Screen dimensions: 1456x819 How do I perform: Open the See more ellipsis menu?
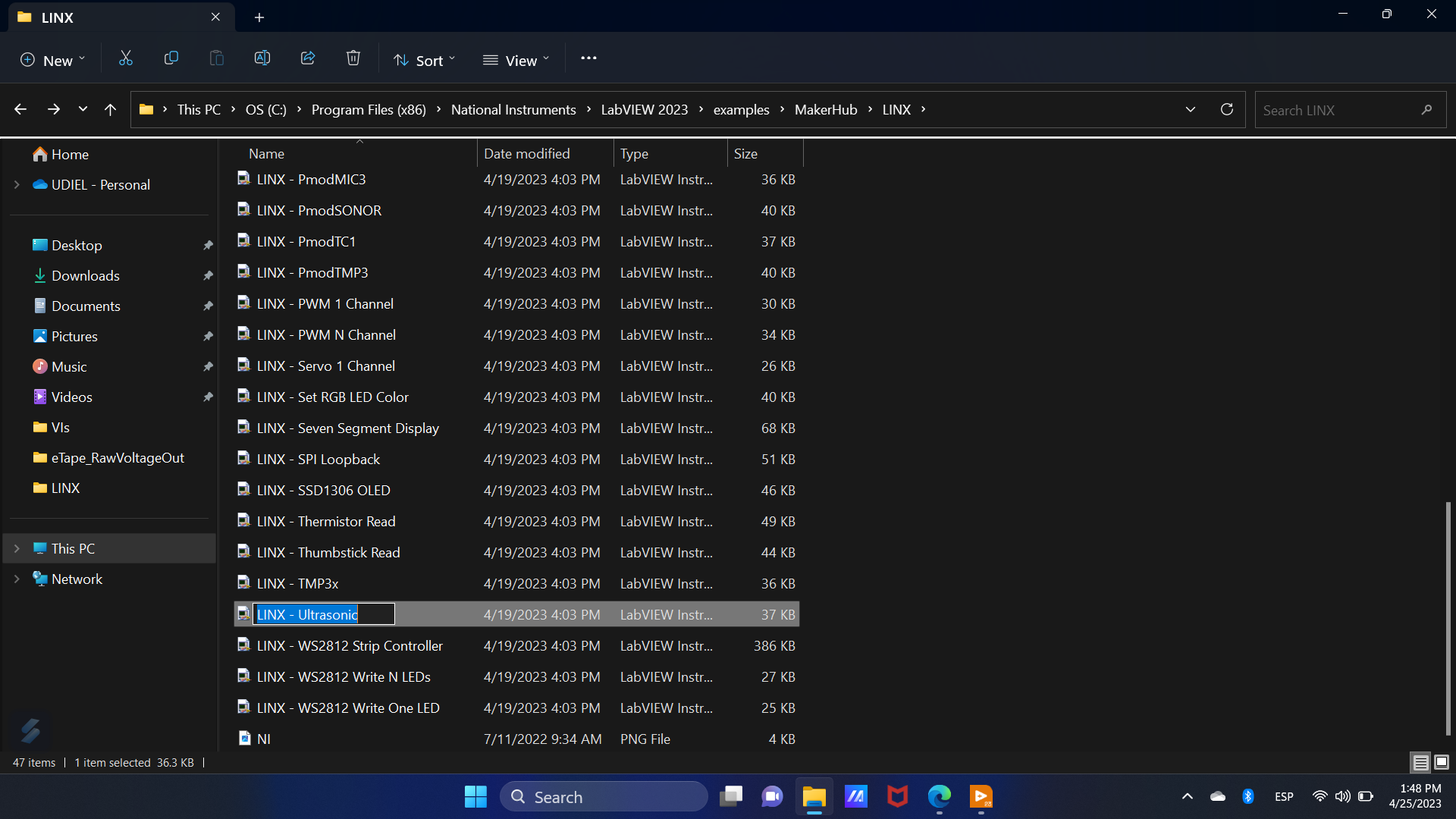588,58
